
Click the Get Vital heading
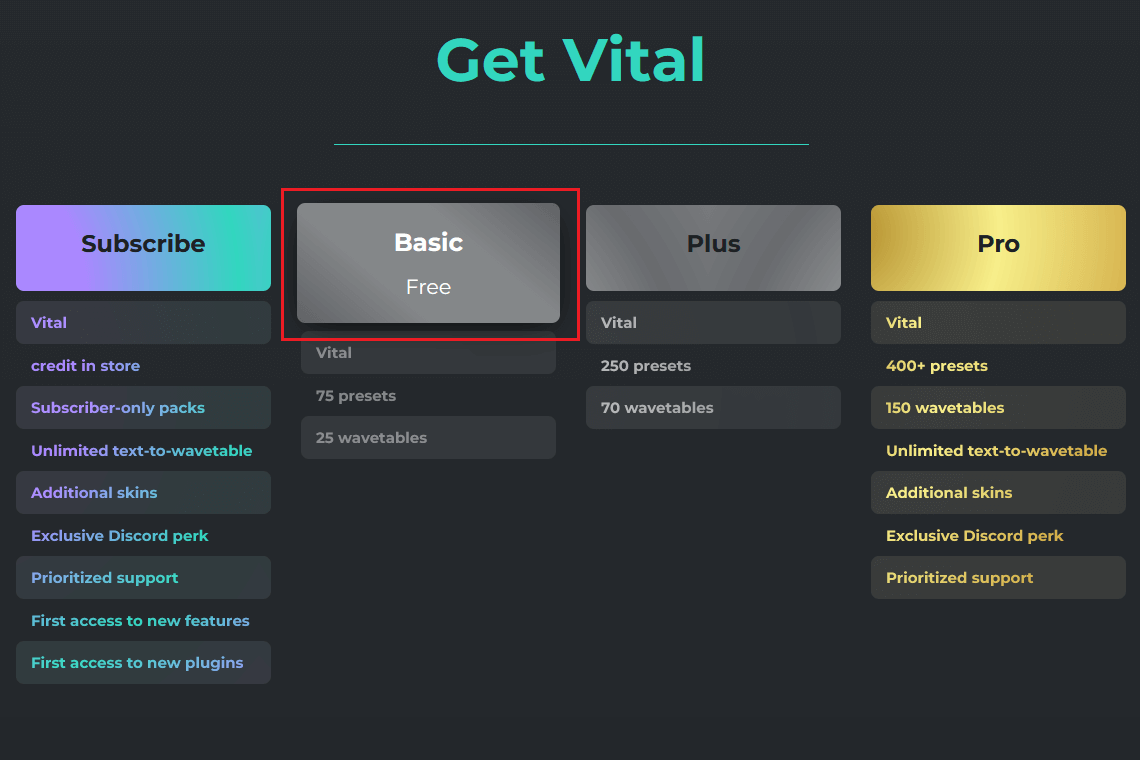(x=571, y=60)
